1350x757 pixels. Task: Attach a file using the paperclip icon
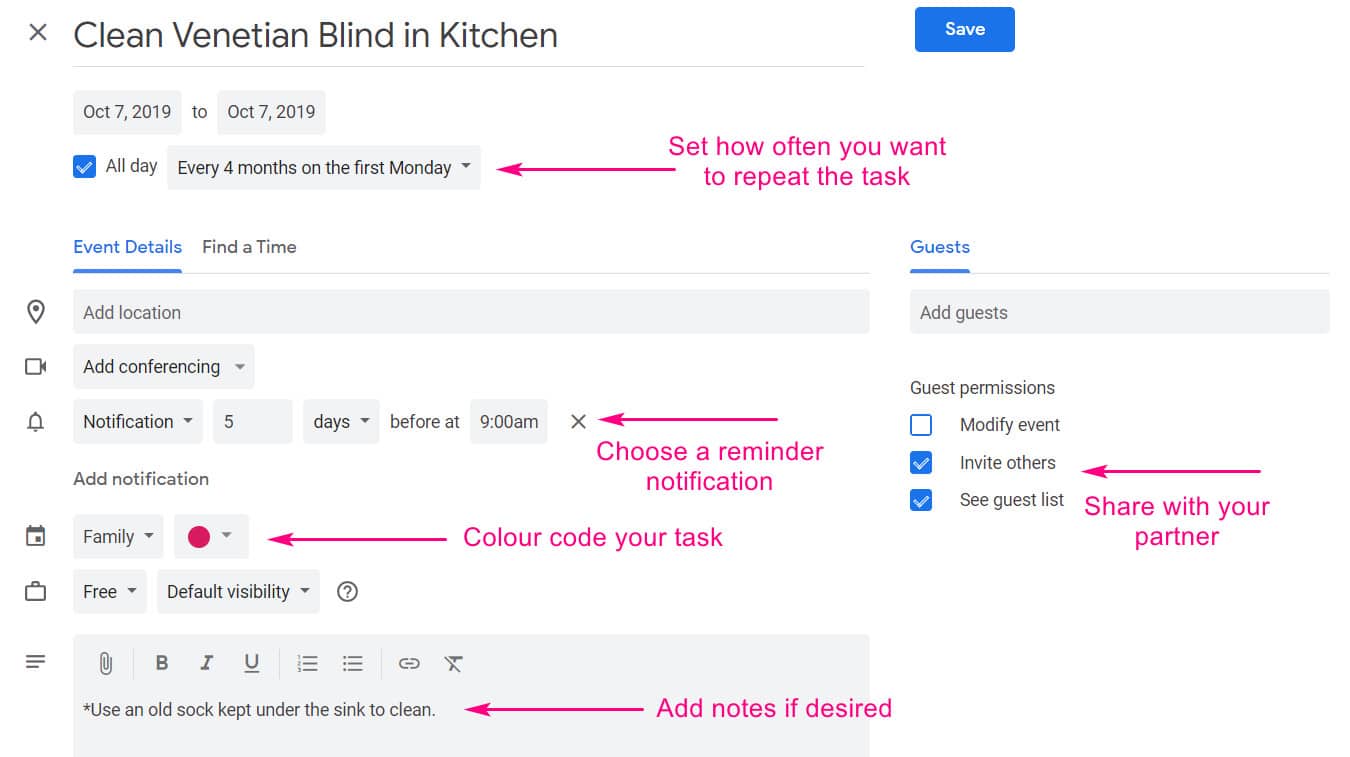(106, 663)
